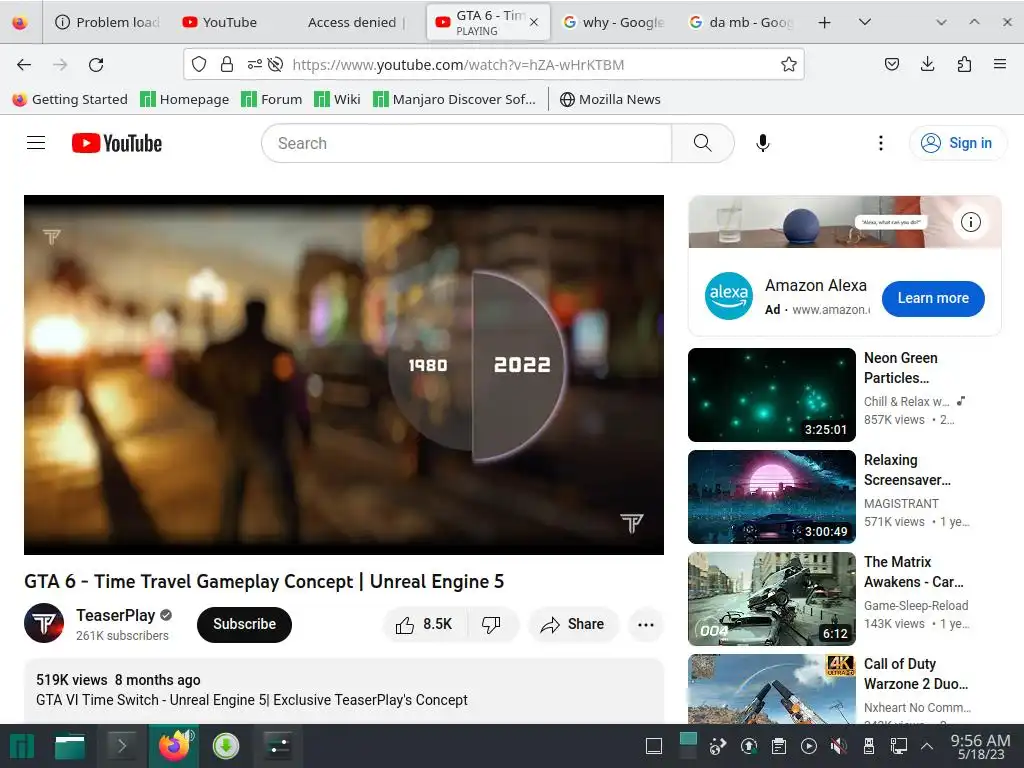Viewport: 1024px width, 768px height.
Task: Go back with browser back arrow
Action: click(x=24, y=65)
